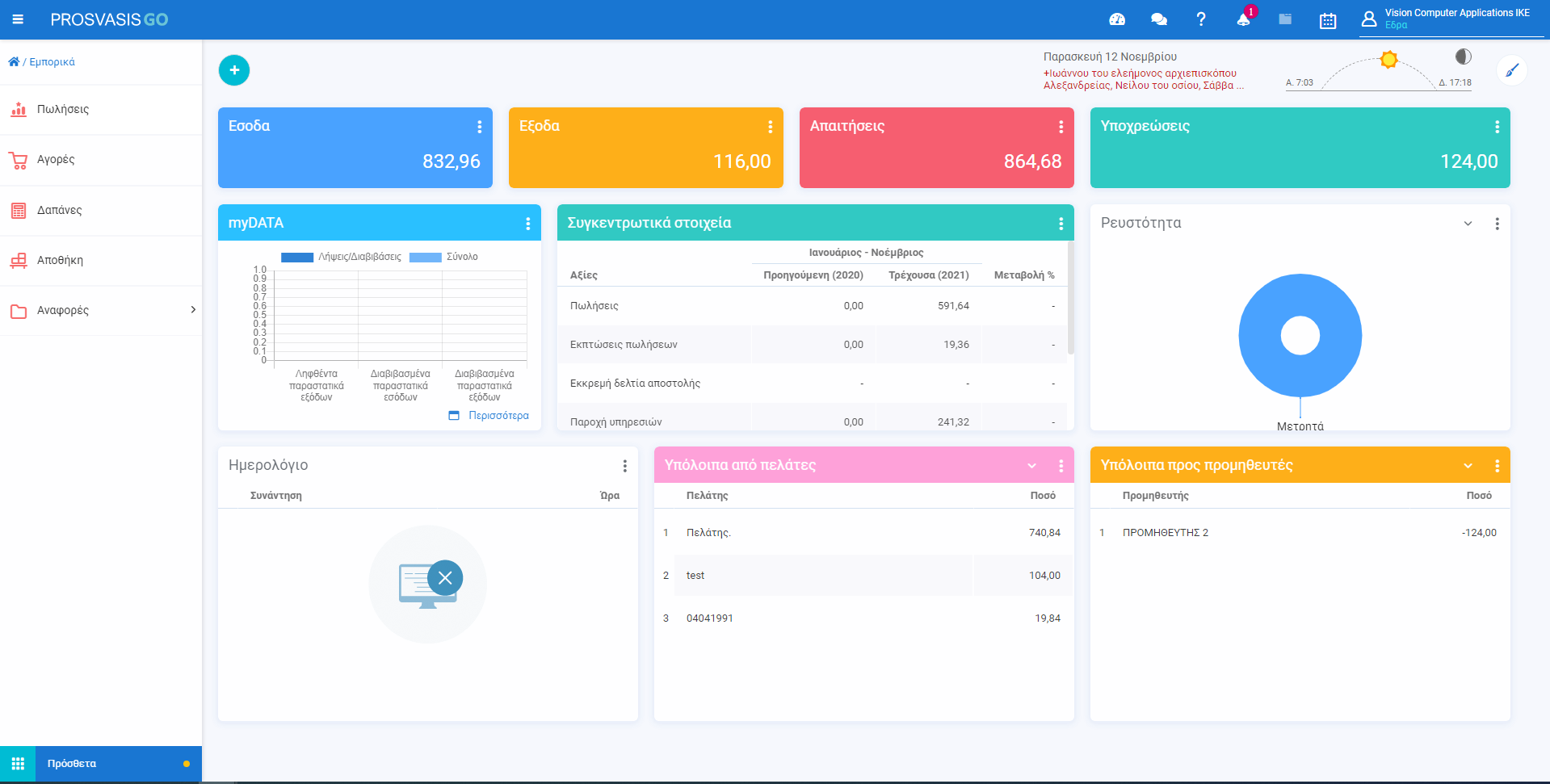Toggle Λήψεις/Διαβιβάσεις chart legend
This screenshot has height=784, width=1550.
point(341,257)
